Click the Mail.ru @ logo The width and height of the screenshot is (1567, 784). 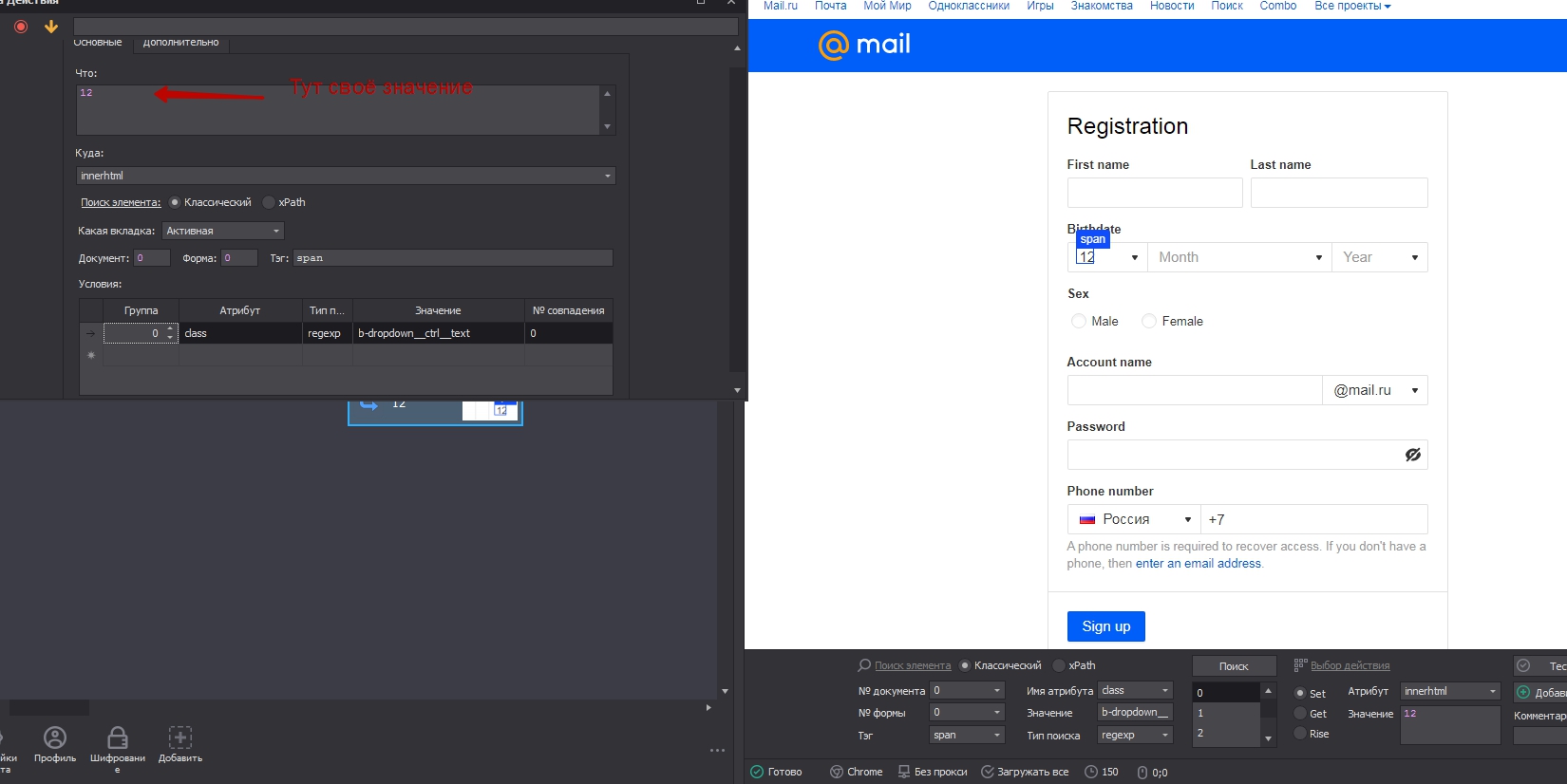pos(833,45)
